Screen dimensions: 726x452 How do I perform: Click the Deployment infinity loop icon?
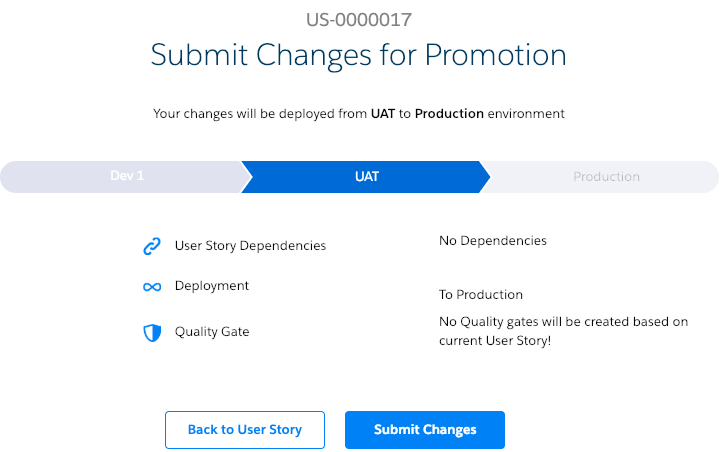tap(152, 287)
